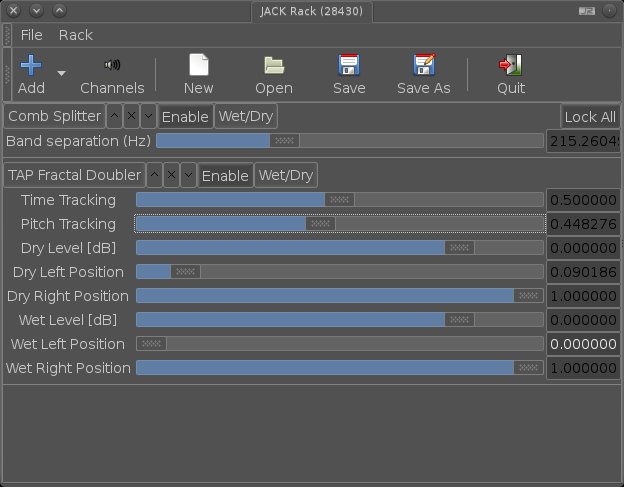Toggle Wet/Dry on Comb Splitter
Viewport: 624px width, 487px height.
coord(246,116)
